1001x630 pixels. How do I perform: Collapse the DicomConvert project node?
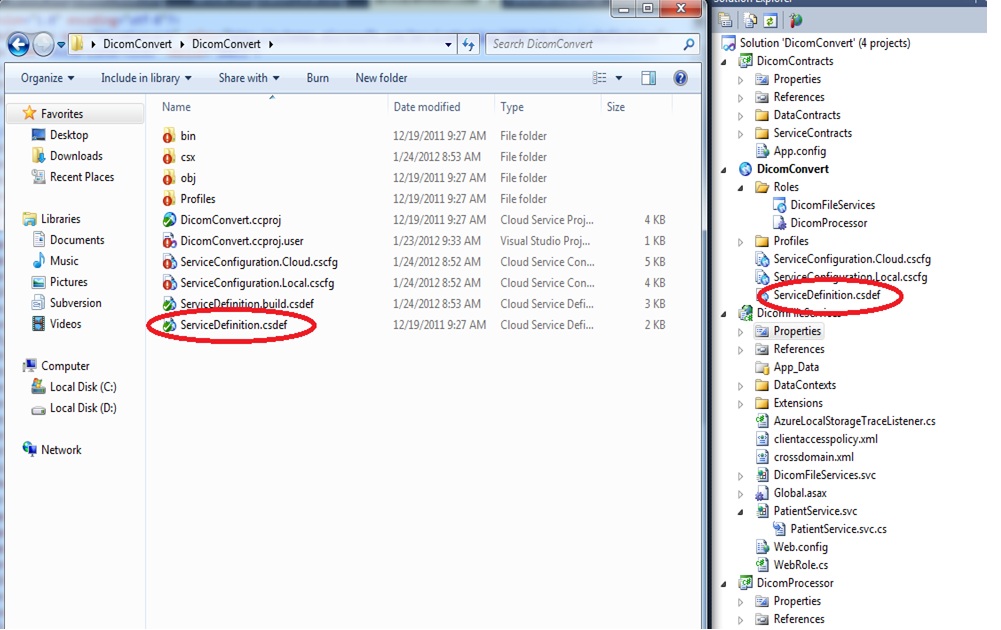pos(724,170)
